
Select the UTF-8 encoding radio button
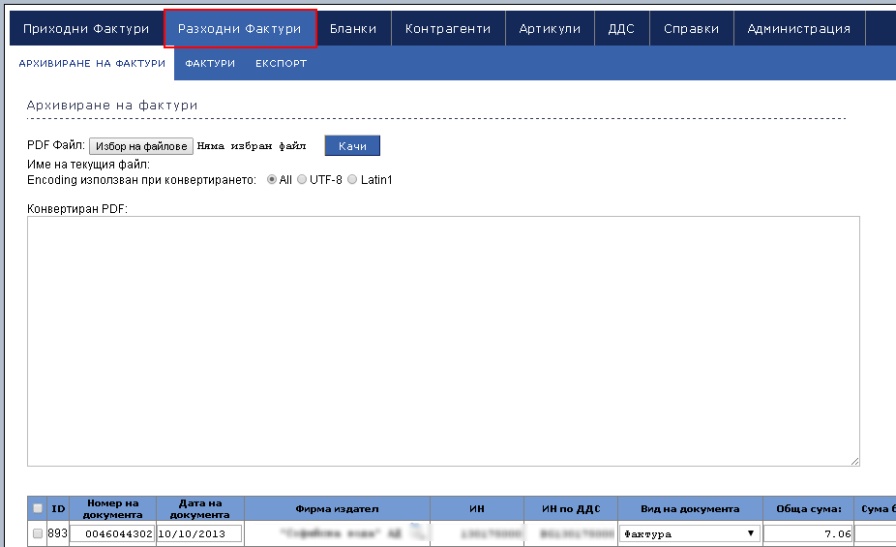[x=302, y=179]
